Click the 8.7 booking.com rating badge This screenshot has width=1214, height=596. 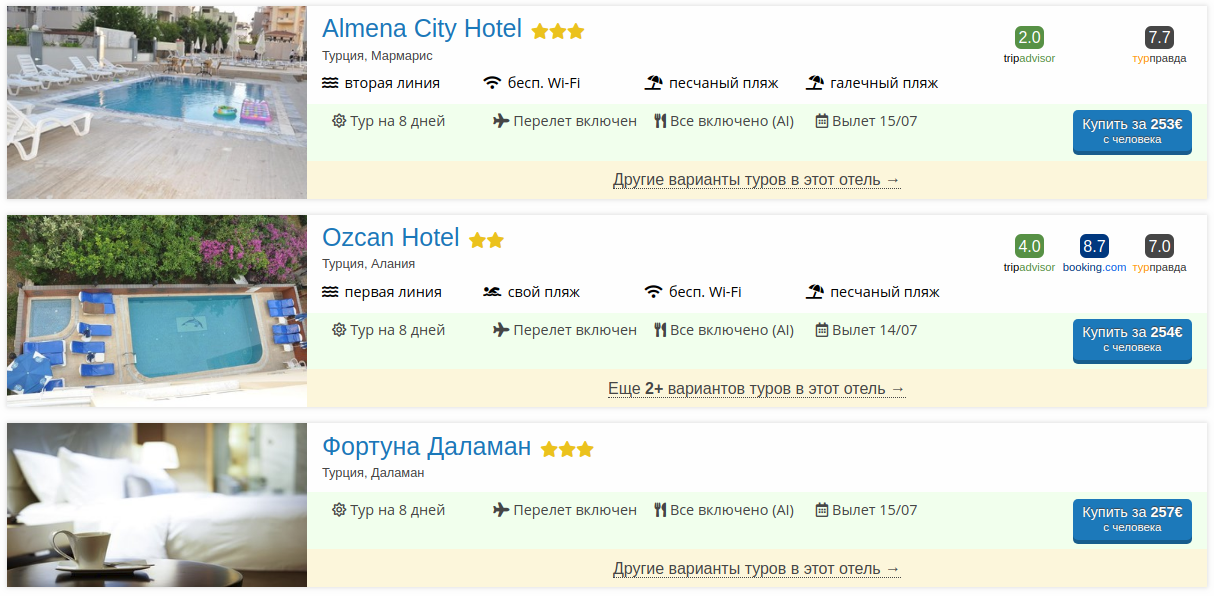pos(1094,246)
